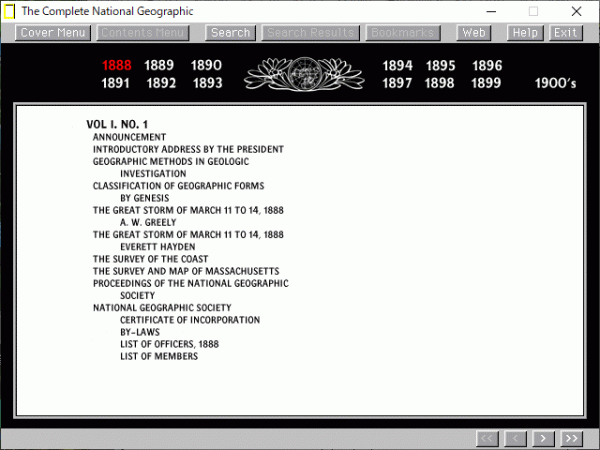Click the disabled Search Results button

[310, 33]
